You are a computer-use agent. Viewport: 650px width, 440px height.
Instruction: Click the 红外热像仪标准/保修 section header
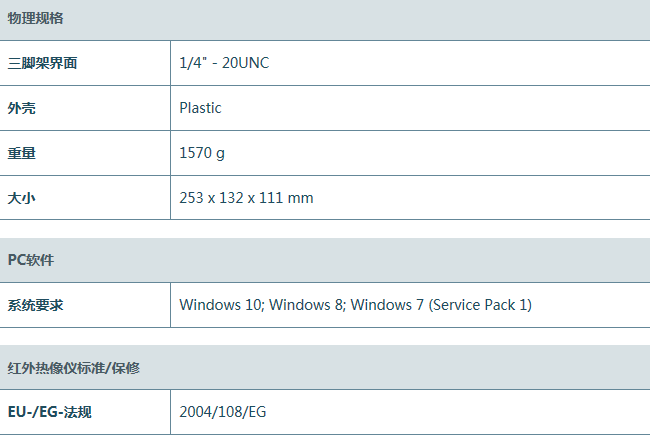coord(74,368)
